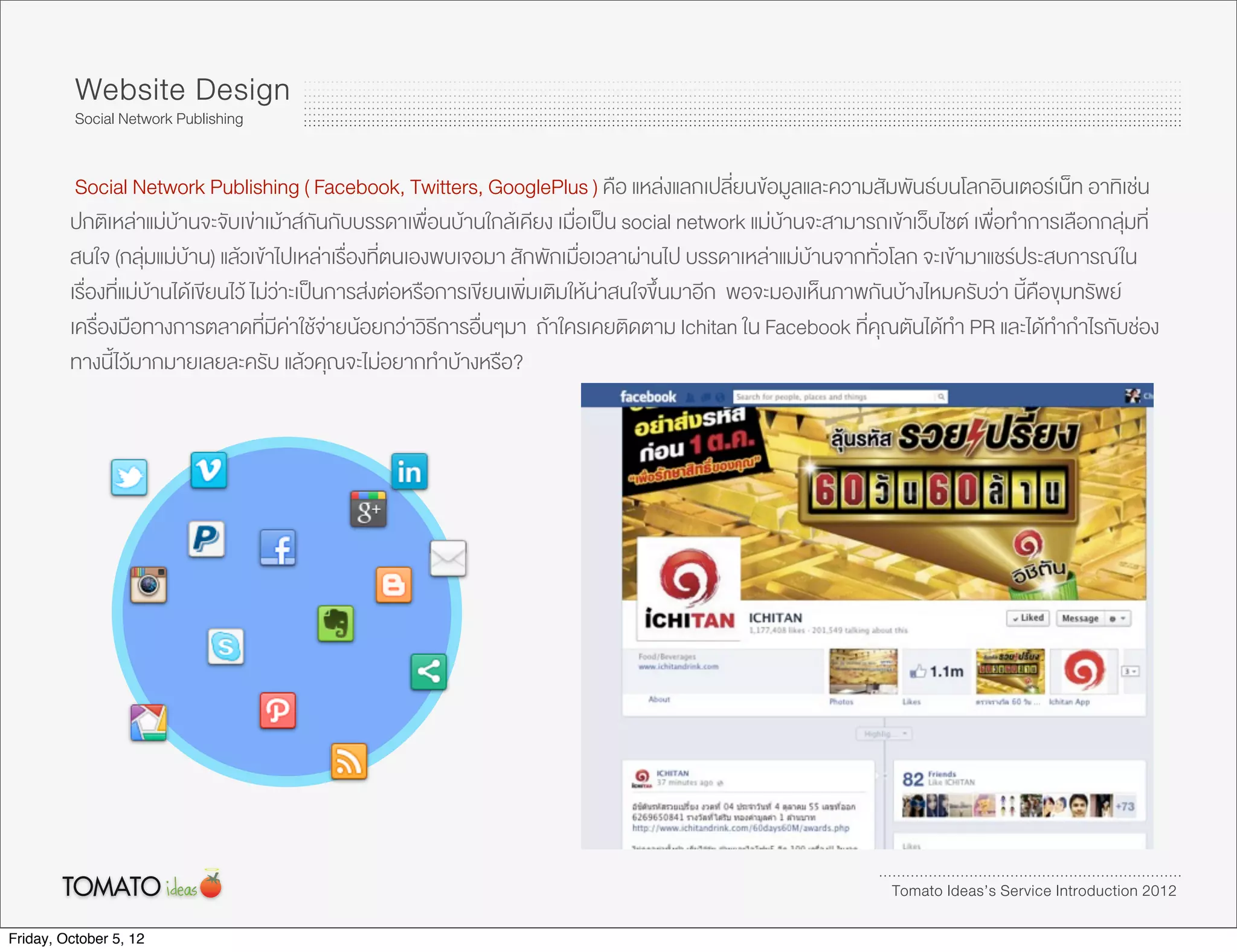The height and width of the screenshot is (952, 1237).
Task: Click the green Evernote elephant icon
Action: [x=336, y=624]
